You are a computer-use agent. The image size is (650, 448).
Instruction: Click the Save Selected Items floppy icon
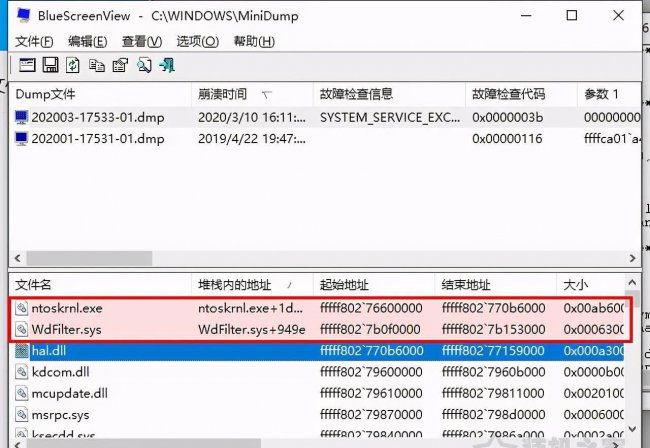(50, 65)
